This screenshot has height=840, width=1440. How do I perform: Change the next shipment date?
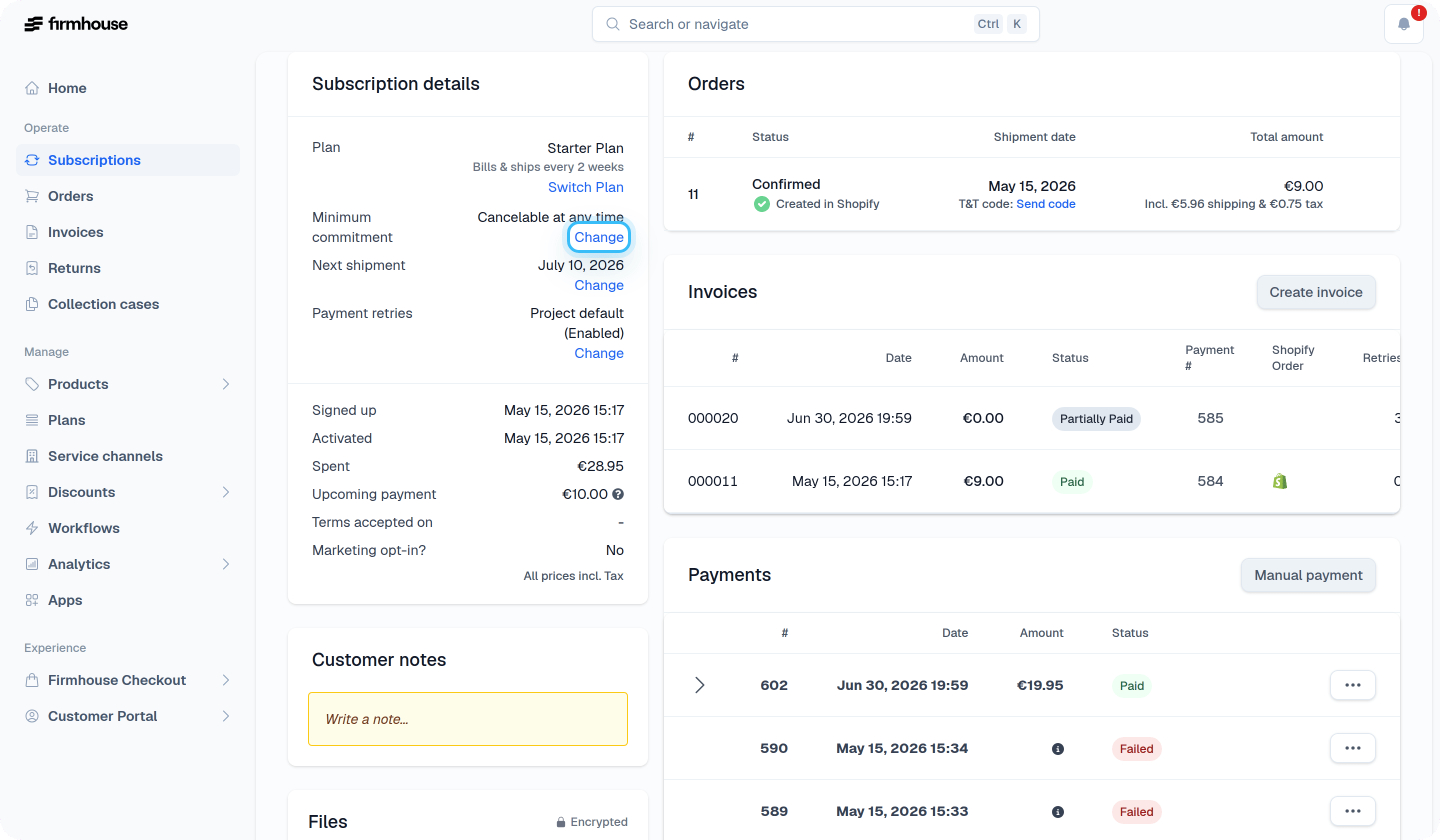click(599, 285)
